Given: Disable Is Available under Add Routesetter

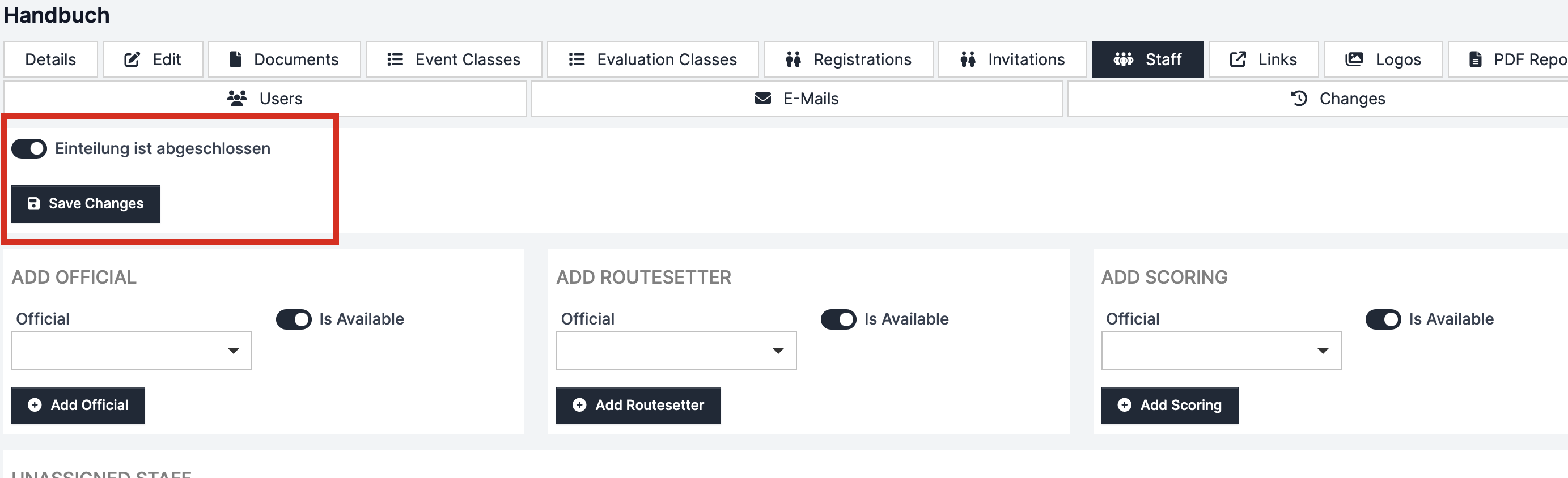Looking at the screenshot, I should [x=838, y=319].
